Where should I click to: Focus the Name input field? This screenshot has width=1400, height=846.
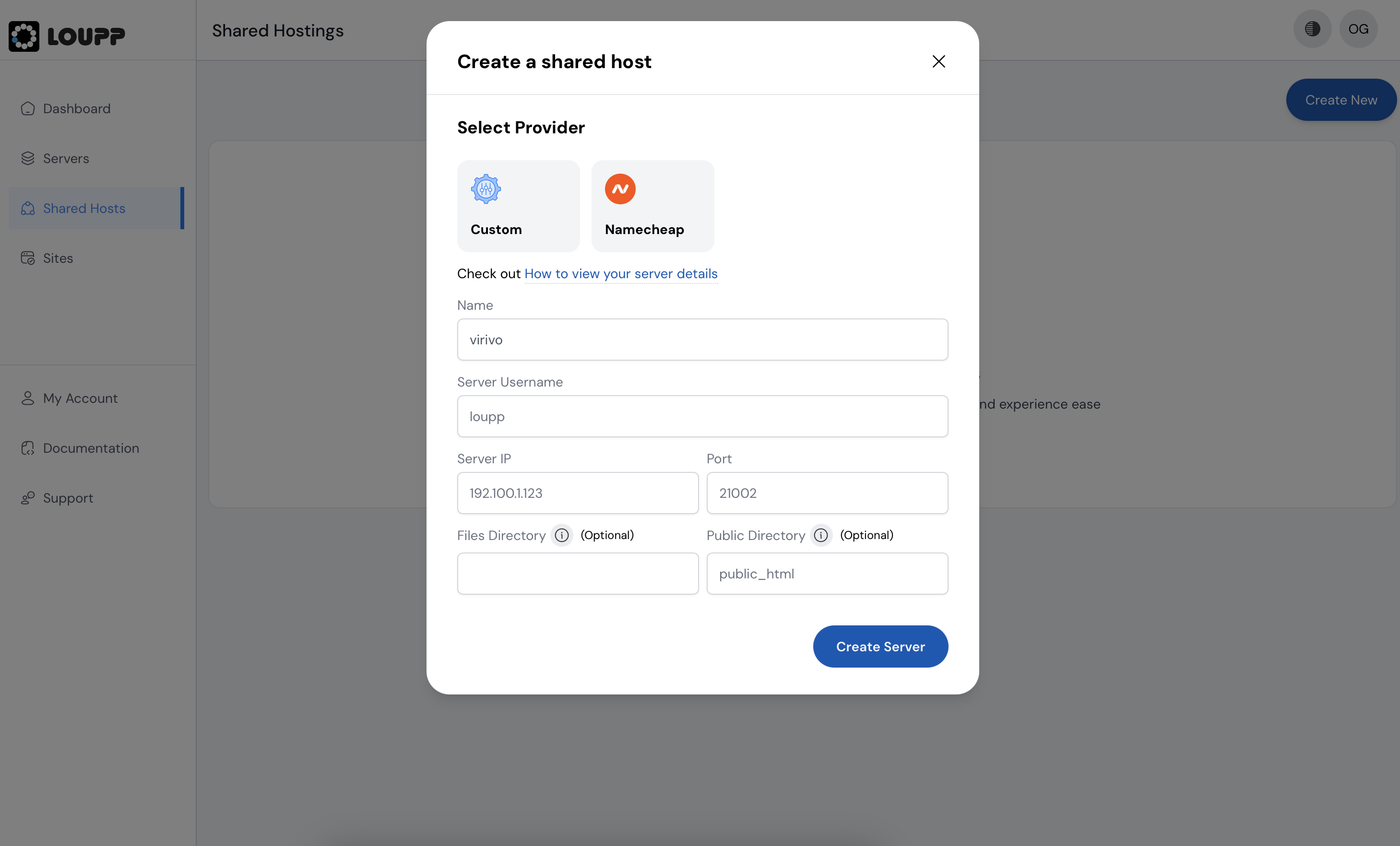702,340
